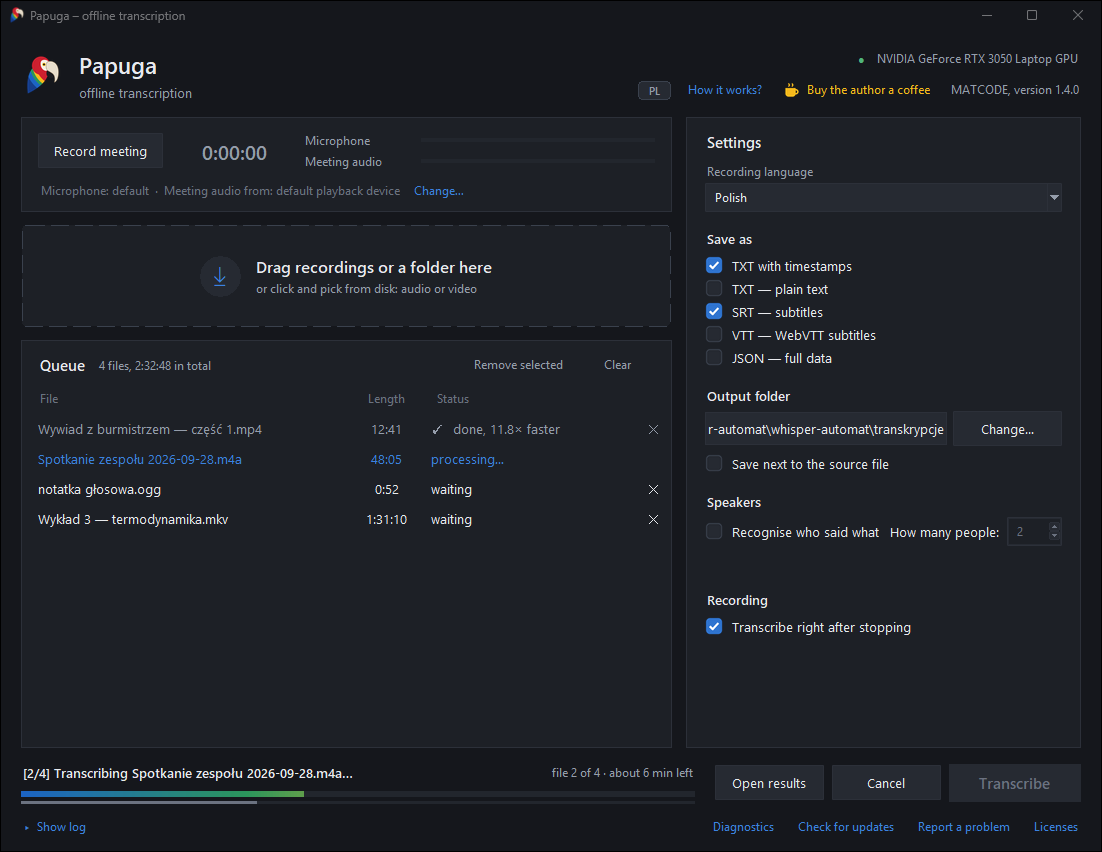Open the How it works link
This screenshot has width=1102, height=852.
click(x=725, y=90)
